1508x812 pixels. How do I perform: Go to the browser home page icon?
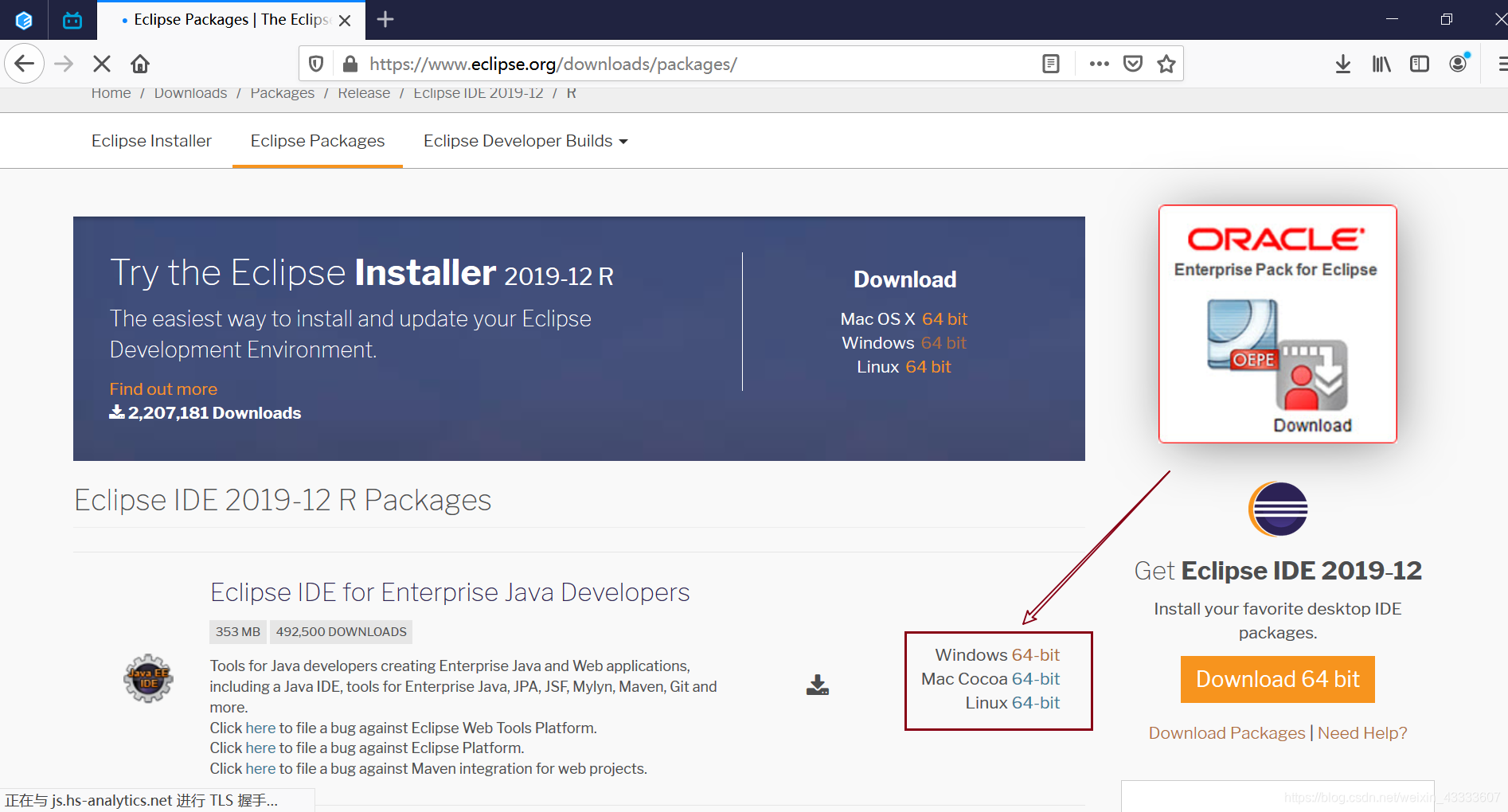(x=140, y=64)
